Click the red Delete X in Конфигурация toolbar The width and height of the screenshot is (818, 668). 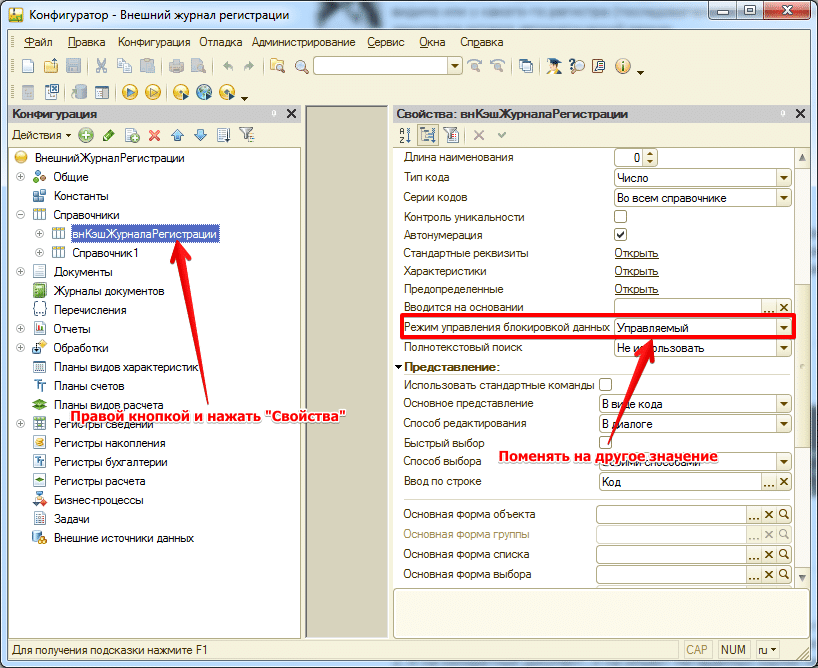[154, 135]
